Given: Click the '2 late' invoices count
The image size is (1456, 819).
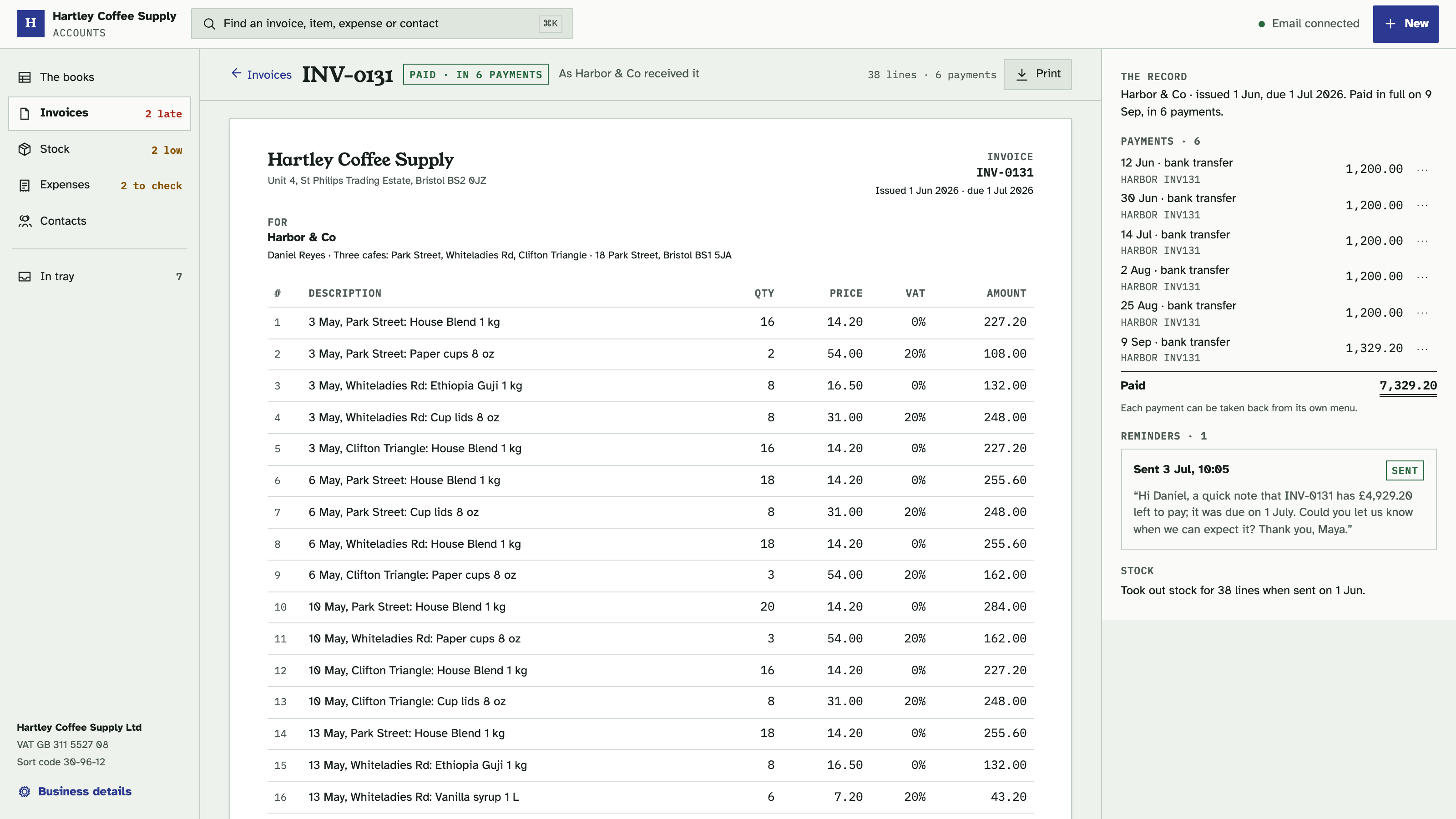Looking at the screenshot, I should 163,114.
